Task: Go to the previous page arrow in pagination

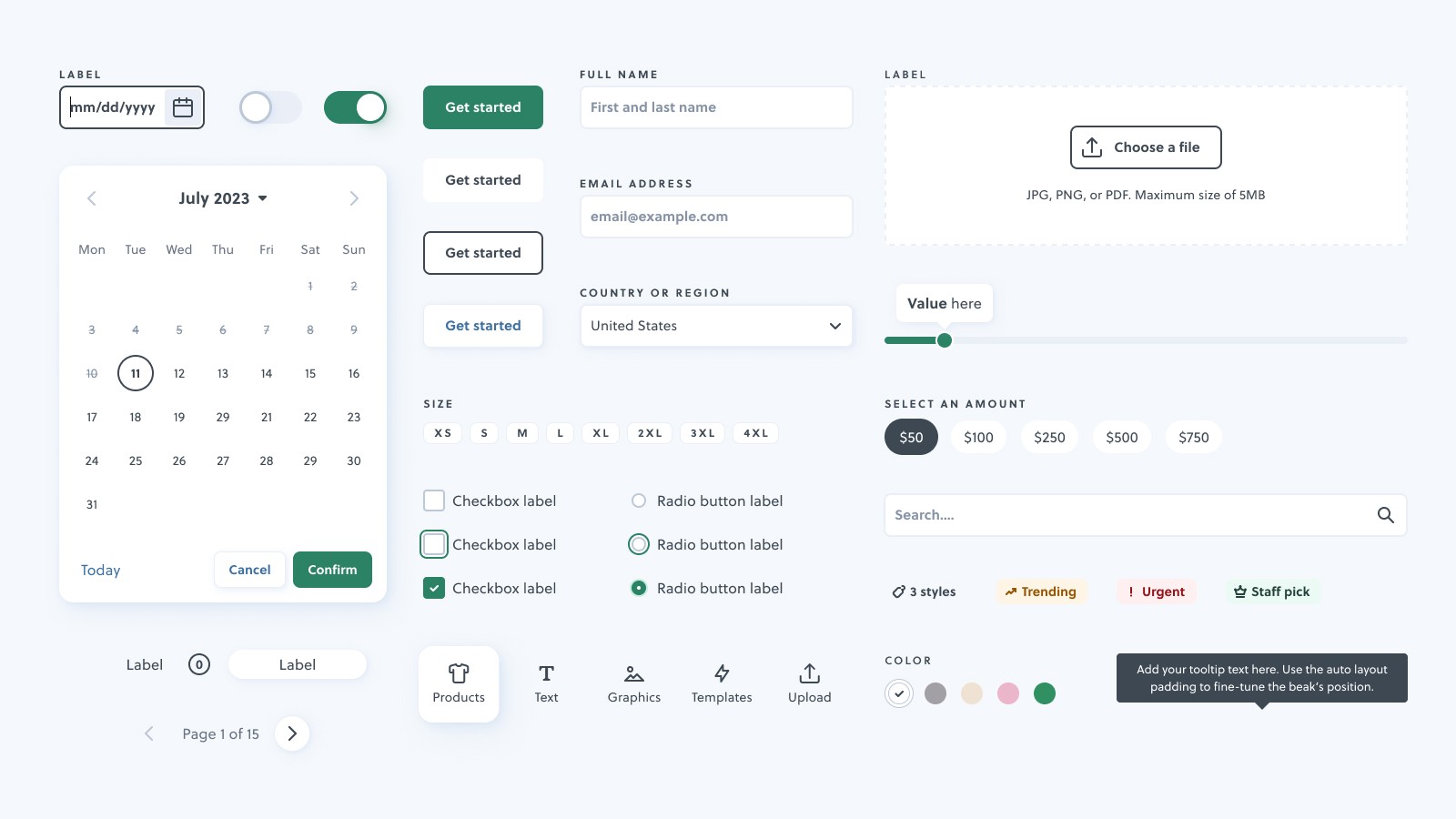Action: [x=149, y=733]
